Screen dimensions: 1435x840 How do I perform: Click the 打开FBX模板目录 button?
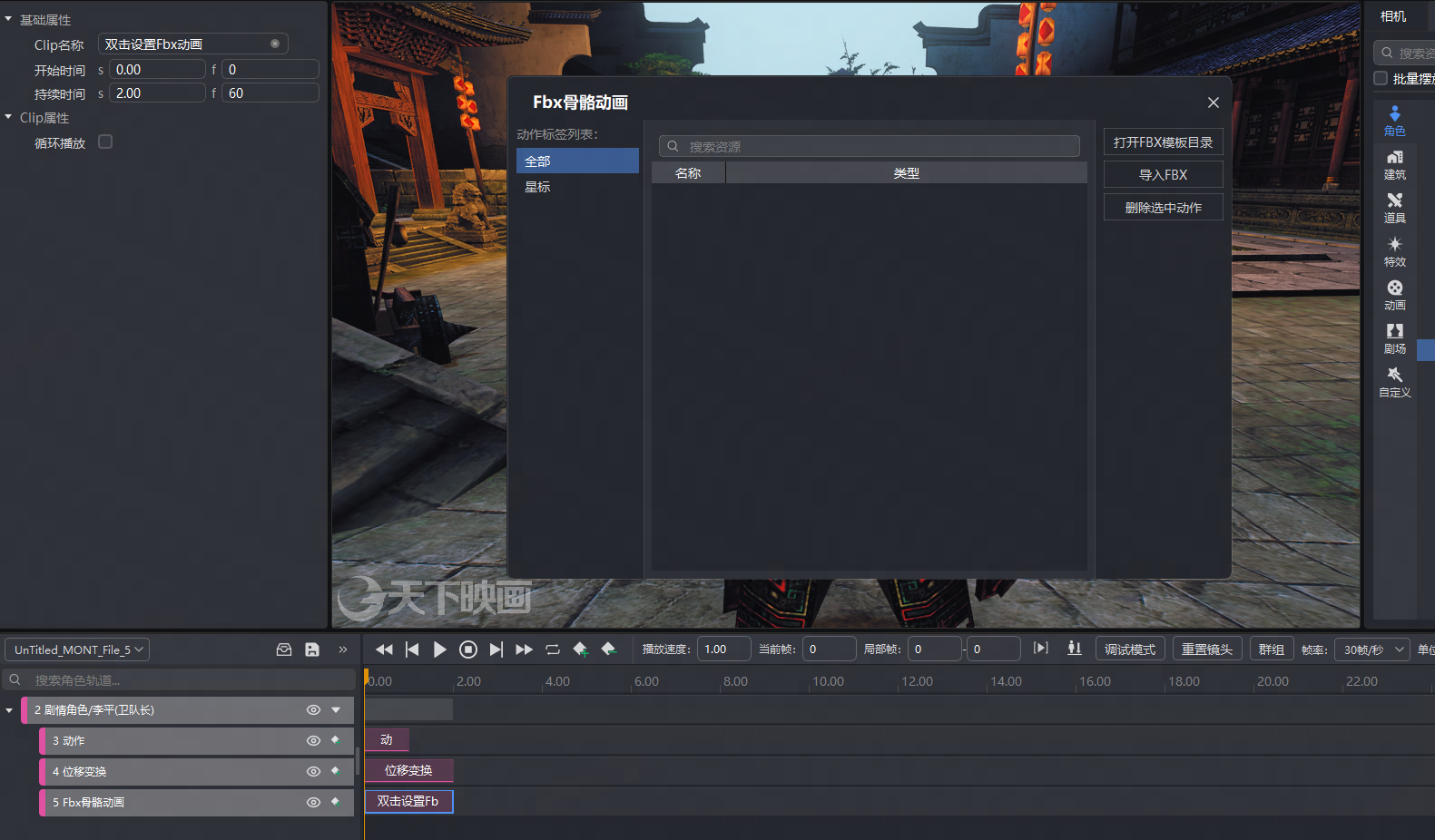click(1163, 142)
